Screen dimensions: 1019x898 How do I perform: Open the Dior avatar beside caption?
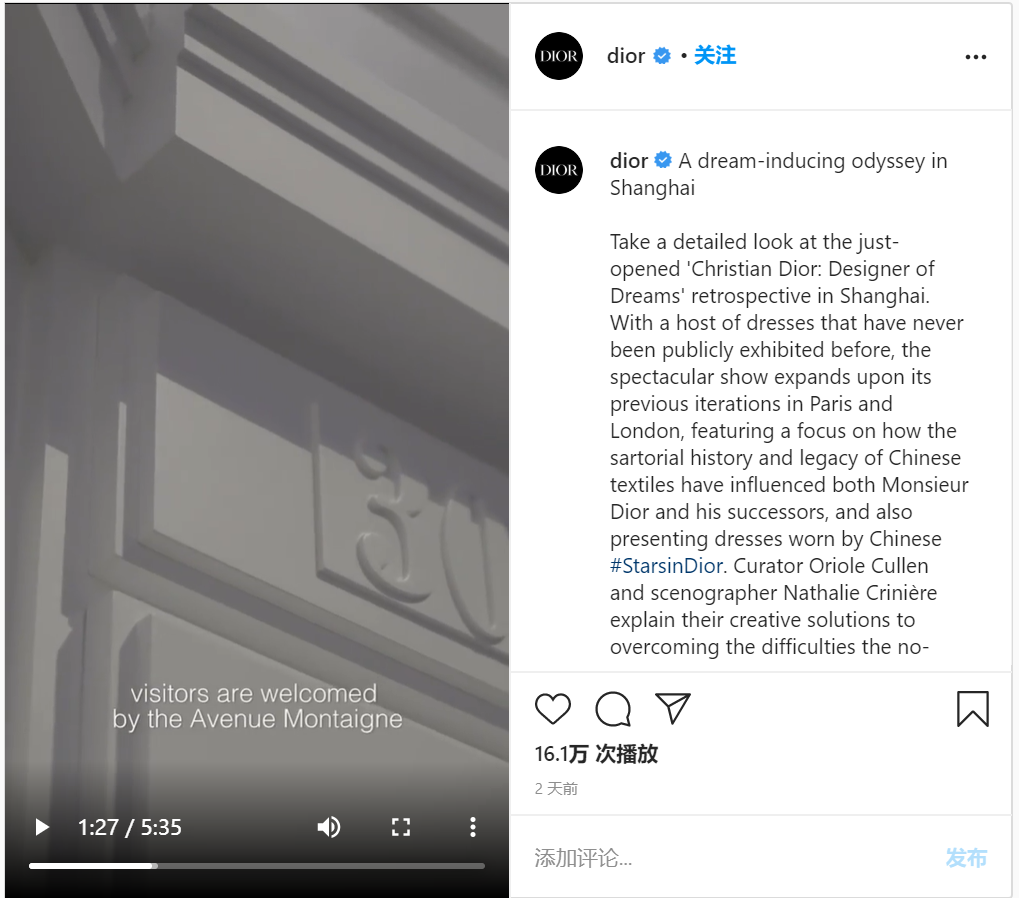[559, 170]
